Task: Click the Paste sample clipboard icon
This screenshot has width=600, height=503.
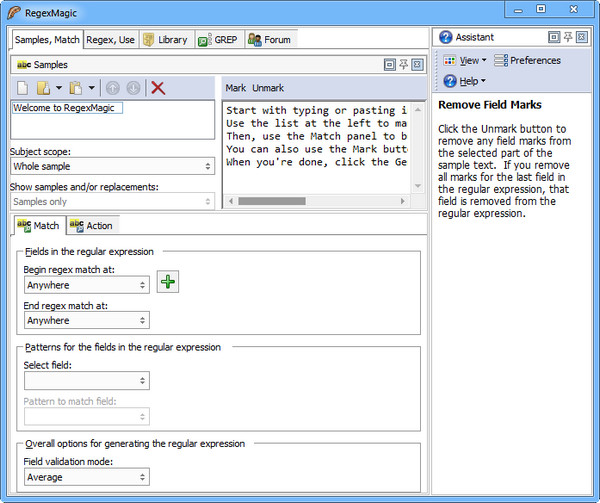Action: pyautogui.click(x=77, y=88)
